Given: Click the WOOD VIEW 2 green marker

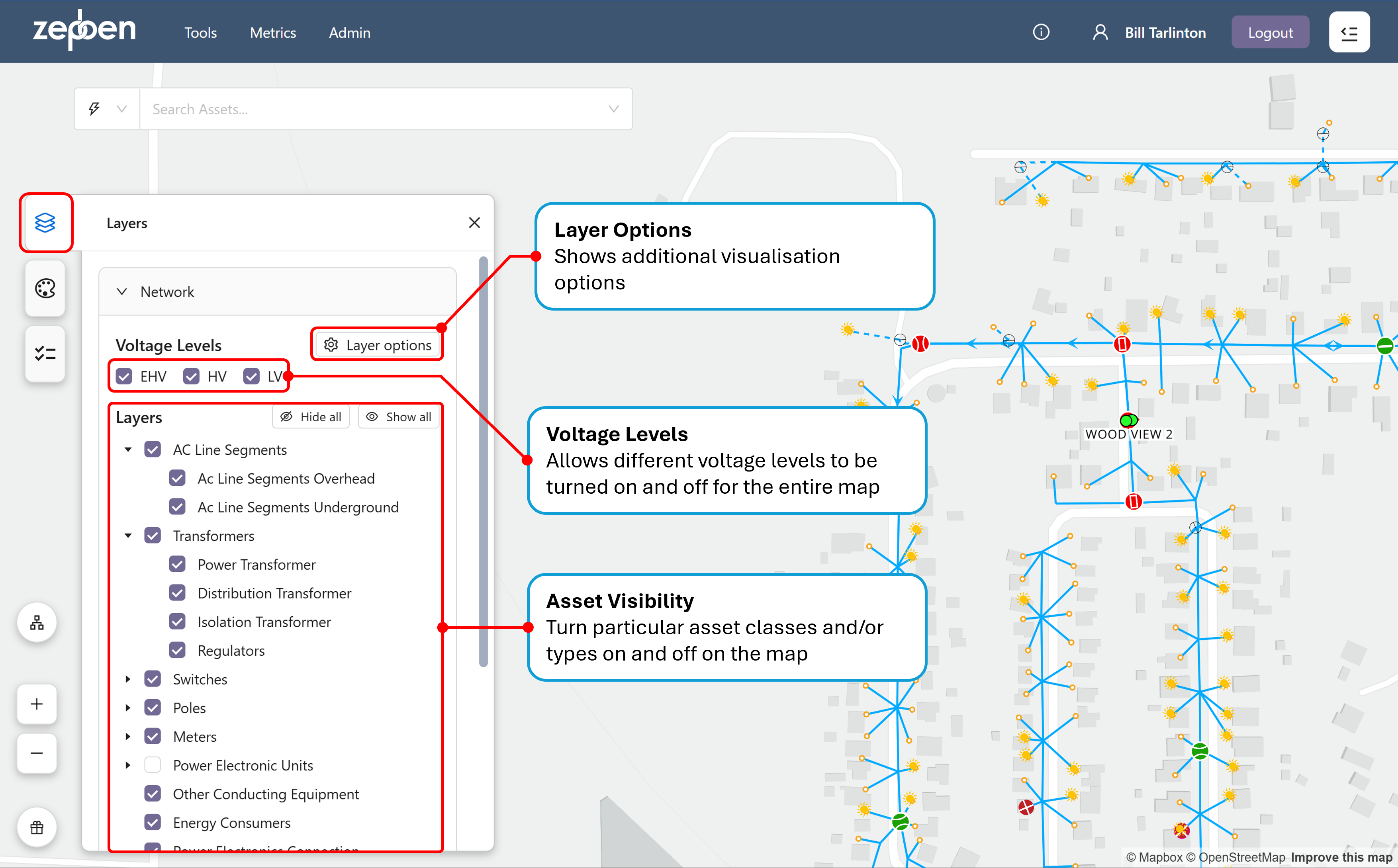Looking at the screenshot, I should [1128, 420].
